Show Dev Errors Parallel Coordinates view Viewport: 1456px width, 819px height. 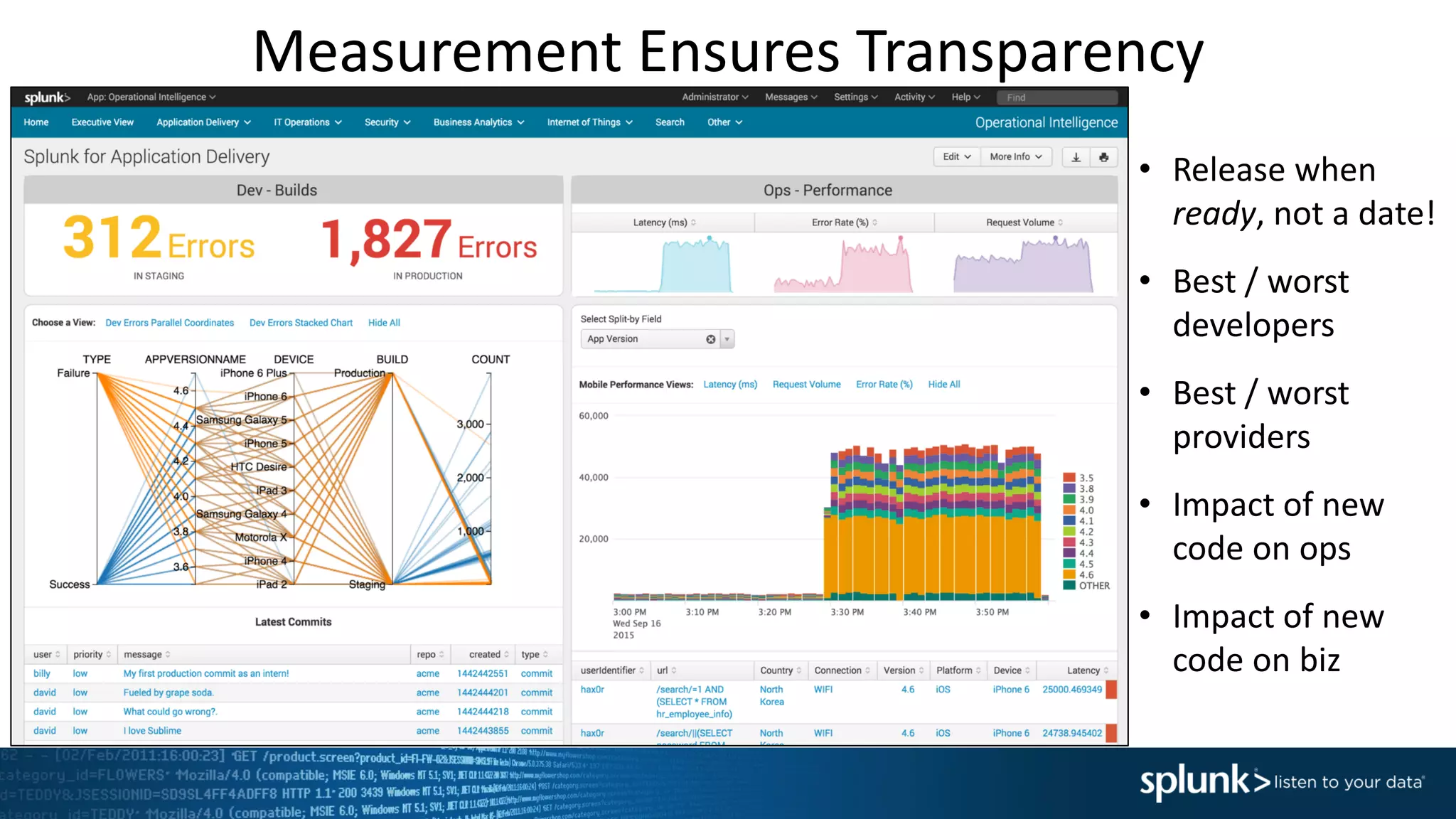tap(169, 323)
